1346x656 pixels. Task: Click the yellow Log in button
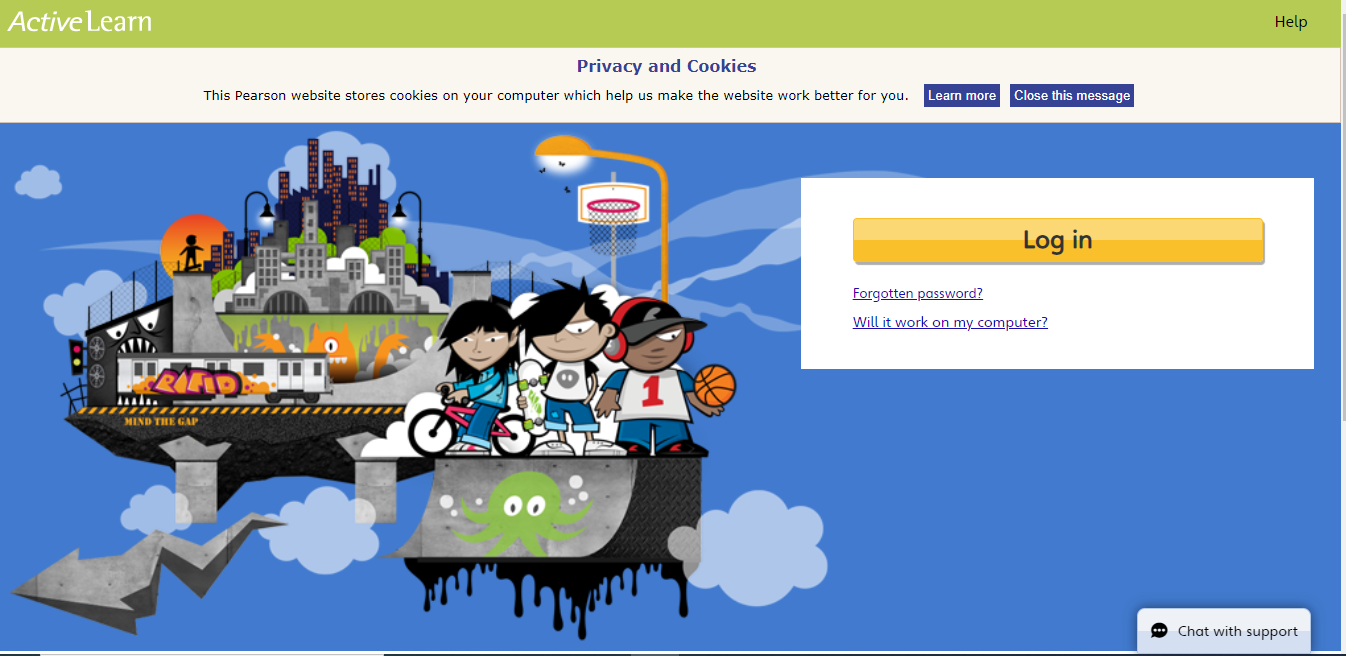[x=1058, y=240]
